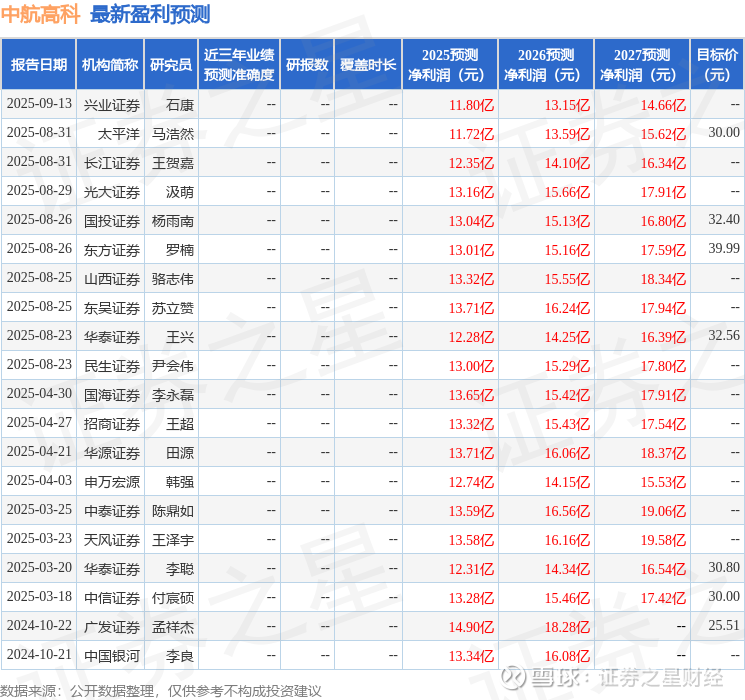Click the 11.80亿 profit value
This screenshot has height=700, width=745.
coord(471,105)
